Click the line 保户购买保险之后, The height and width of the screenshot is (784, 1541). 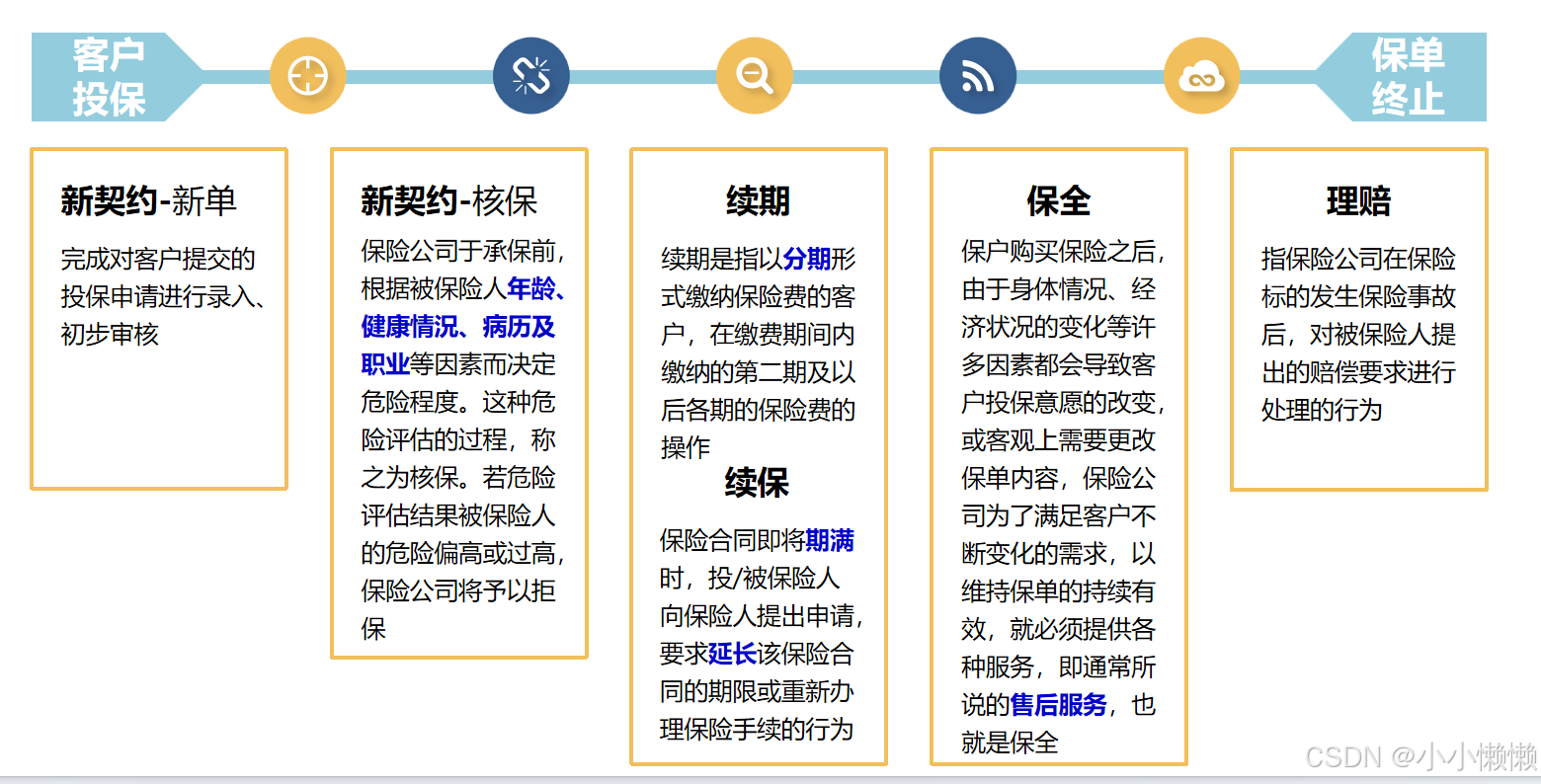(x=1064, y=251)
